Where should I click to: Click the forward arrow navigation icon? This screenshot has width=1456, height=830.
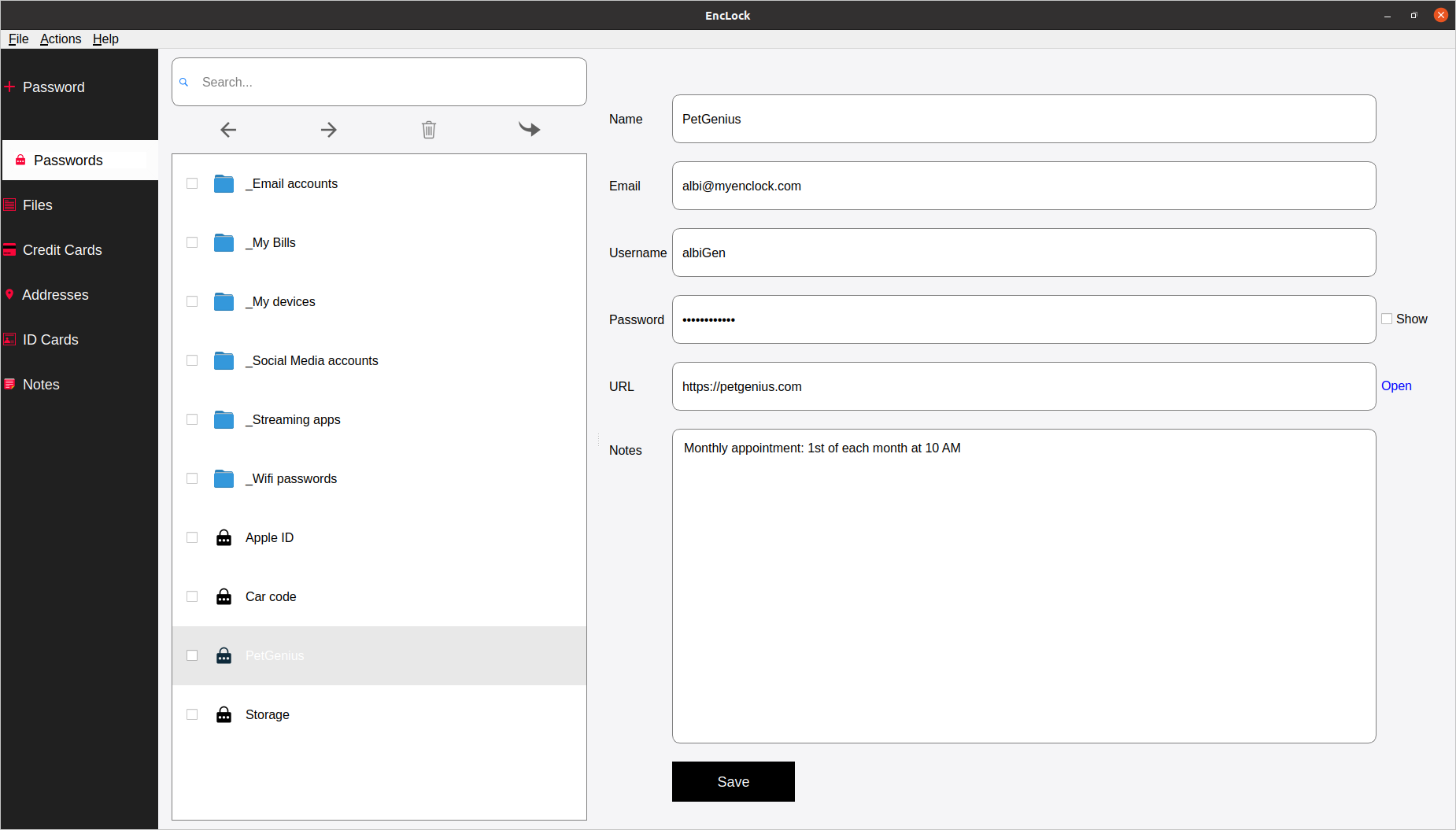[329, 130]
